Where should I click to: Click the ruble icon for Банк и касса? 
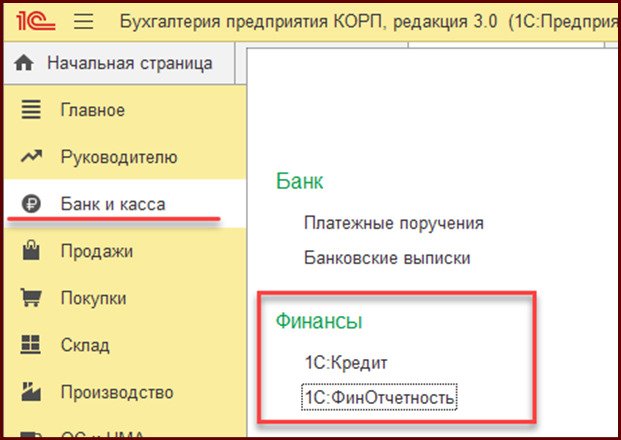32,204
